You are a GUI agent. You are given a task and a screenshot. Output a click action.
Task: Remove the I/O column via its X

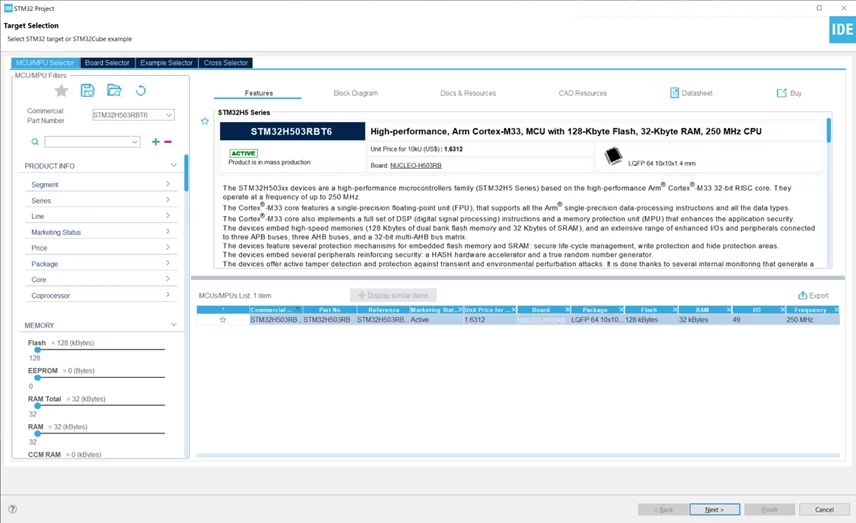click(x=782, y=310)
